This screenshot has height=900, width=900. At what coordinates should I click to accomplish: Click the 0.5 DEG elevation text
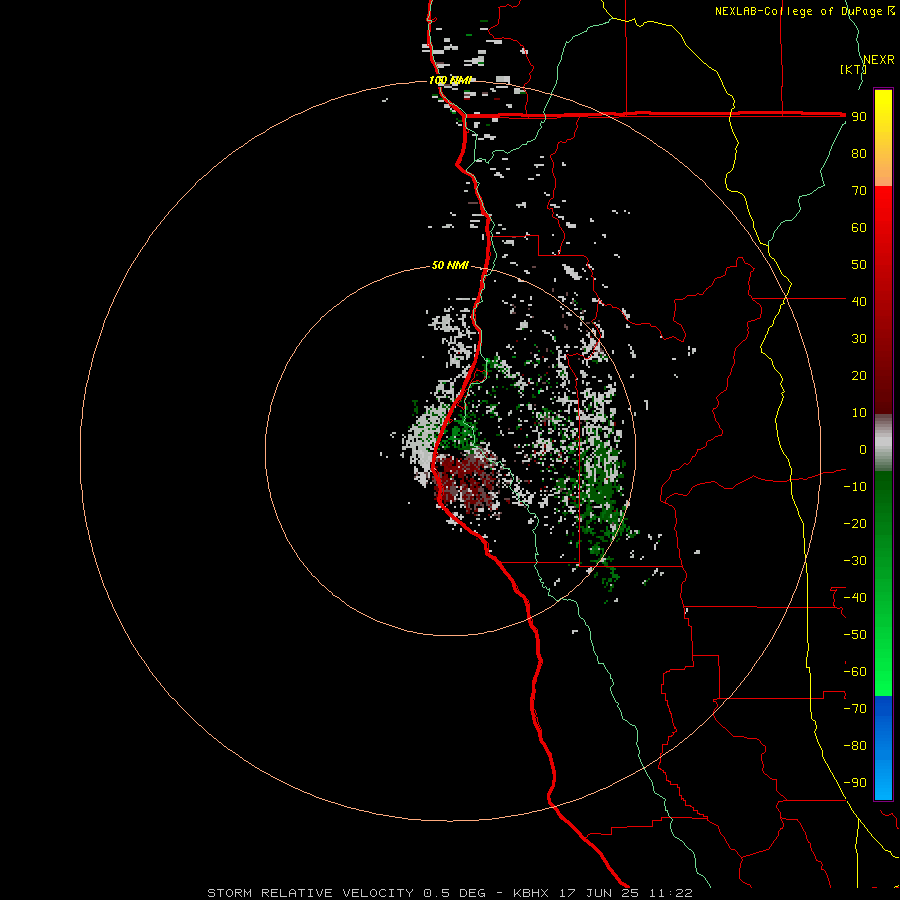point(454,893)
